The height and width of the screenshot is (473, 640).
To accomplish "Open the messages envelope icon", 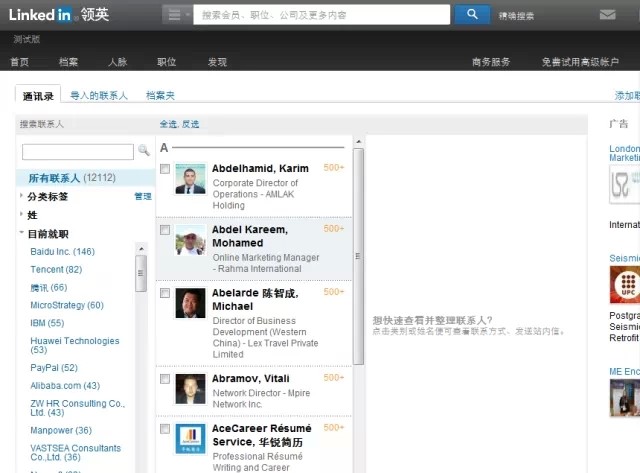I will click(607, 15).
